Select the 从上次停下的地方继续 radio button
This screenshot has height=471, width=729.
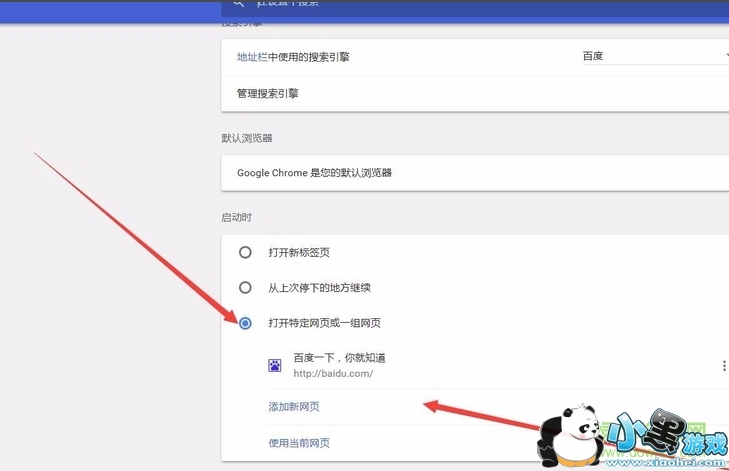(245, 287)
